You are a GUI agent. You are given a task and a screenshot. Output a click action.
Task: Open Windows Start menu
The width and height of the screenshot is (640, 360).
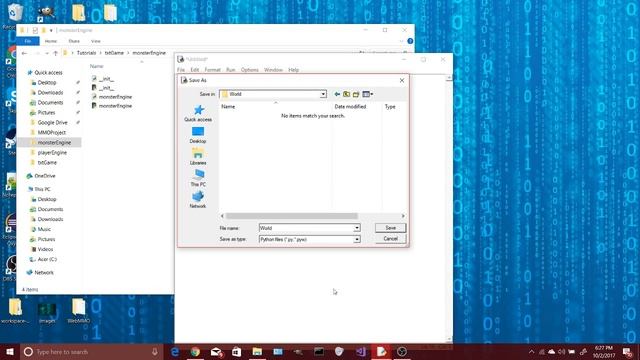(x=10, y=351)
